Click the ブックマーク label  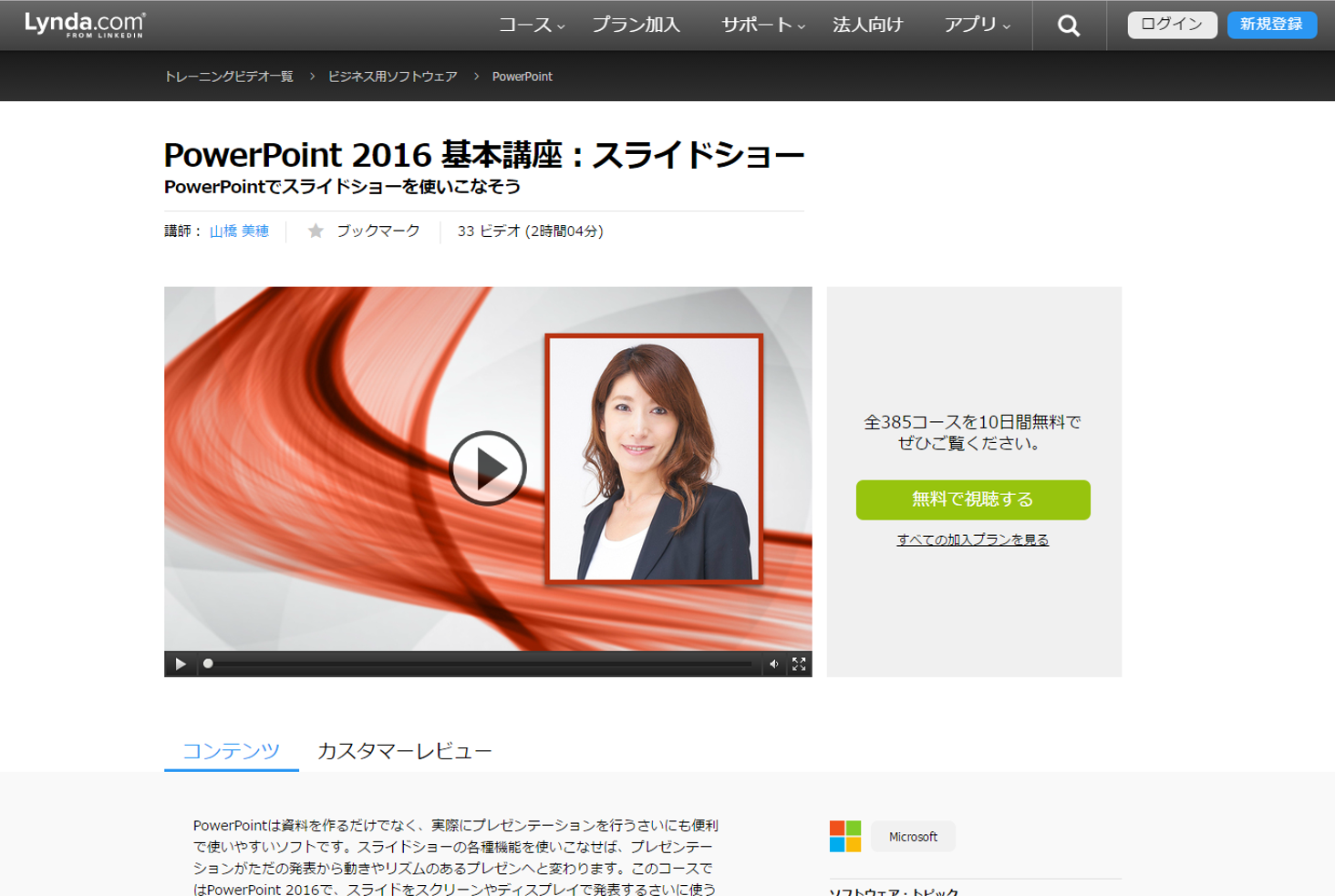[x=378, y=232]
